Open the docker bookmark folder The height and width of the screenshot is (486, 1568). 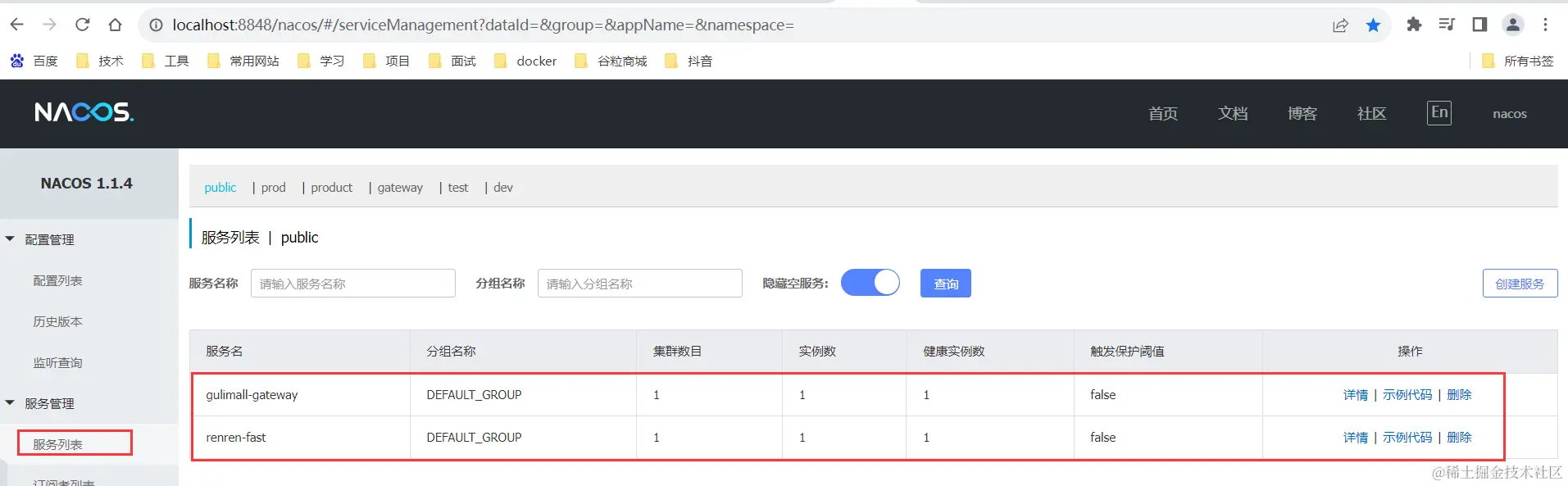pyautogui.click(x=525, y=61)
